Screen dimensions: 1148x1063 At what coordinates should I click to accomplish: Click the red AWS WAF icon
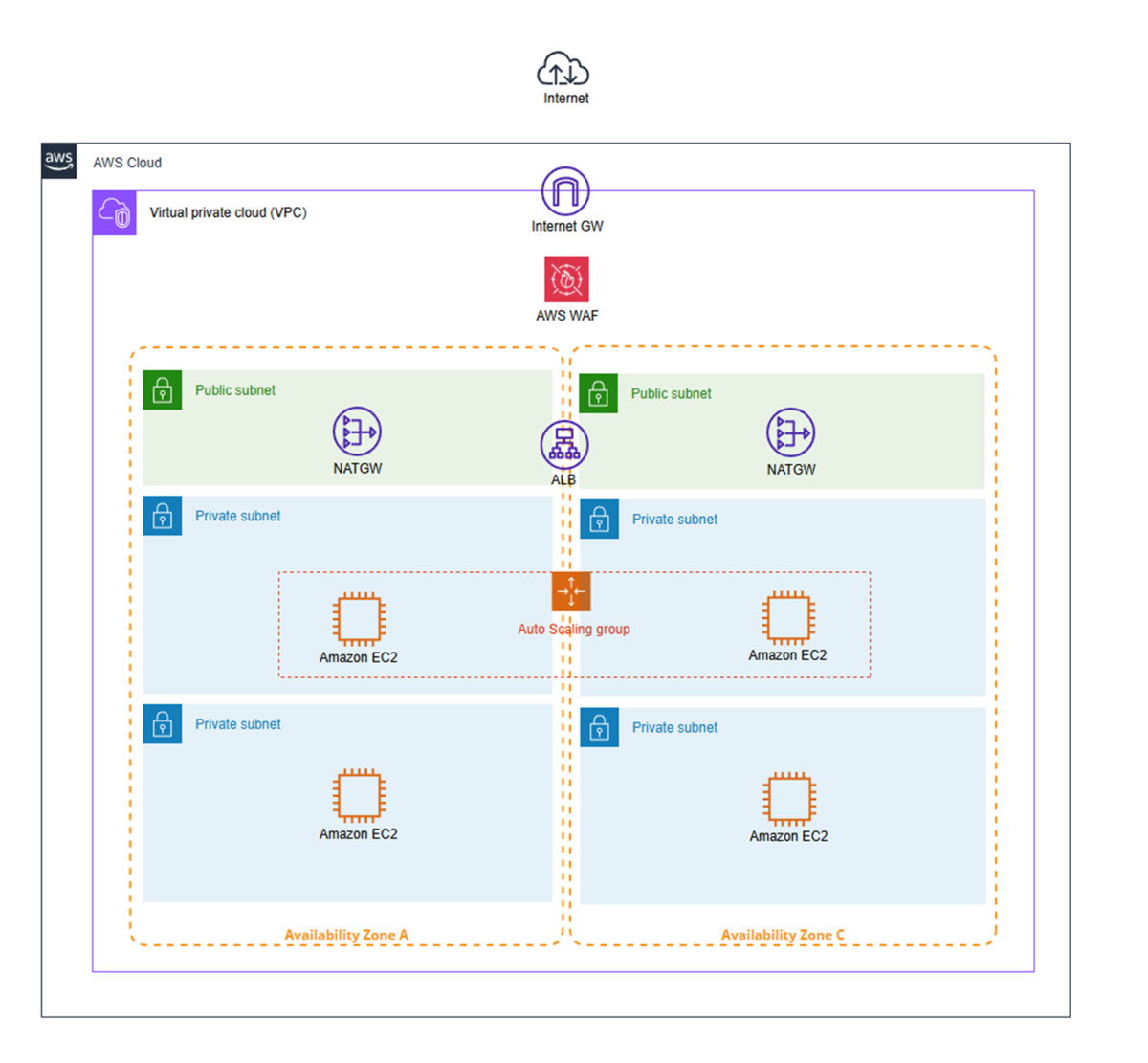point(566,279)
